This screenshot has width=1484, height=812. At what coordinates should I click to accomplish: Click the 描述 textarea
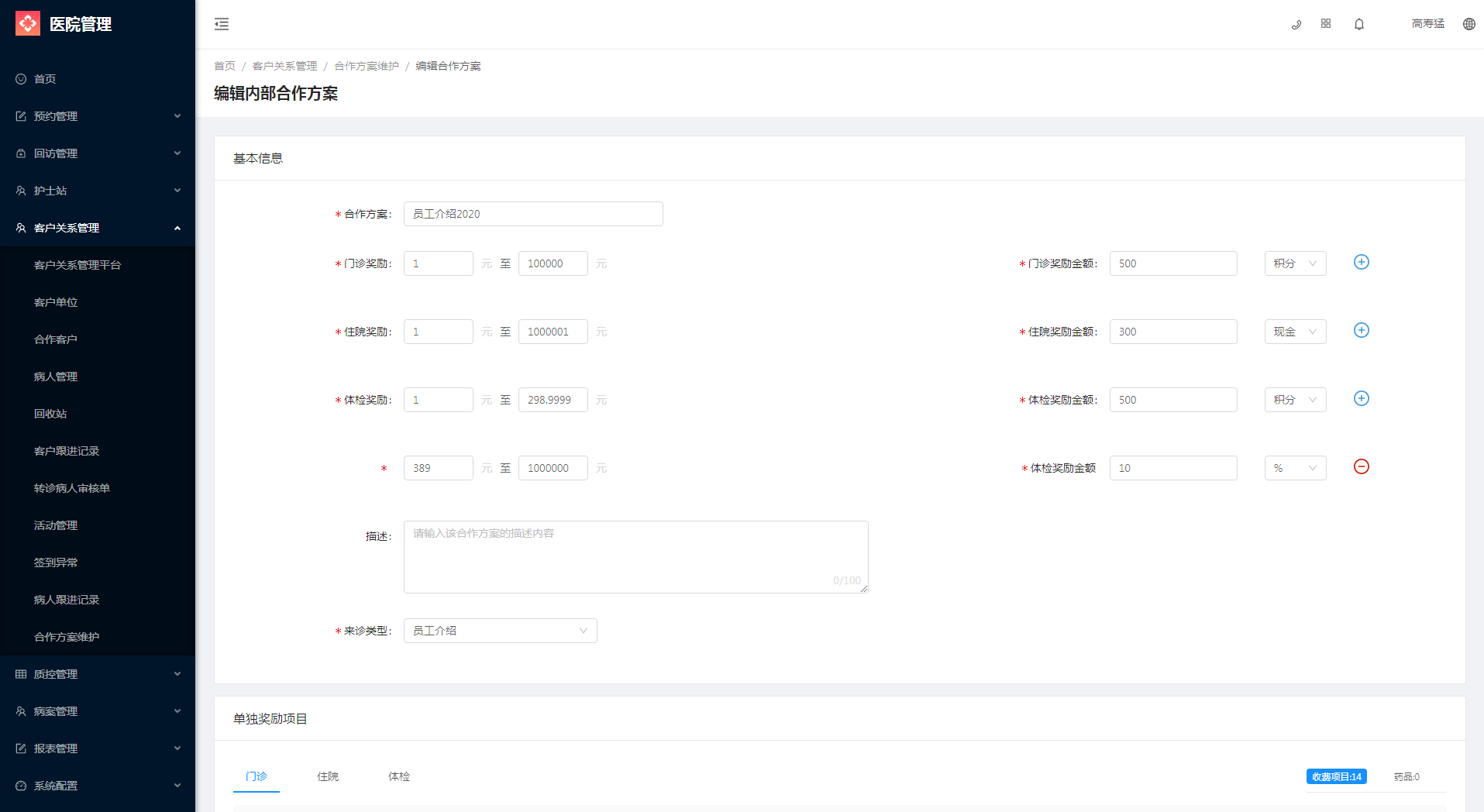point(635,557)
